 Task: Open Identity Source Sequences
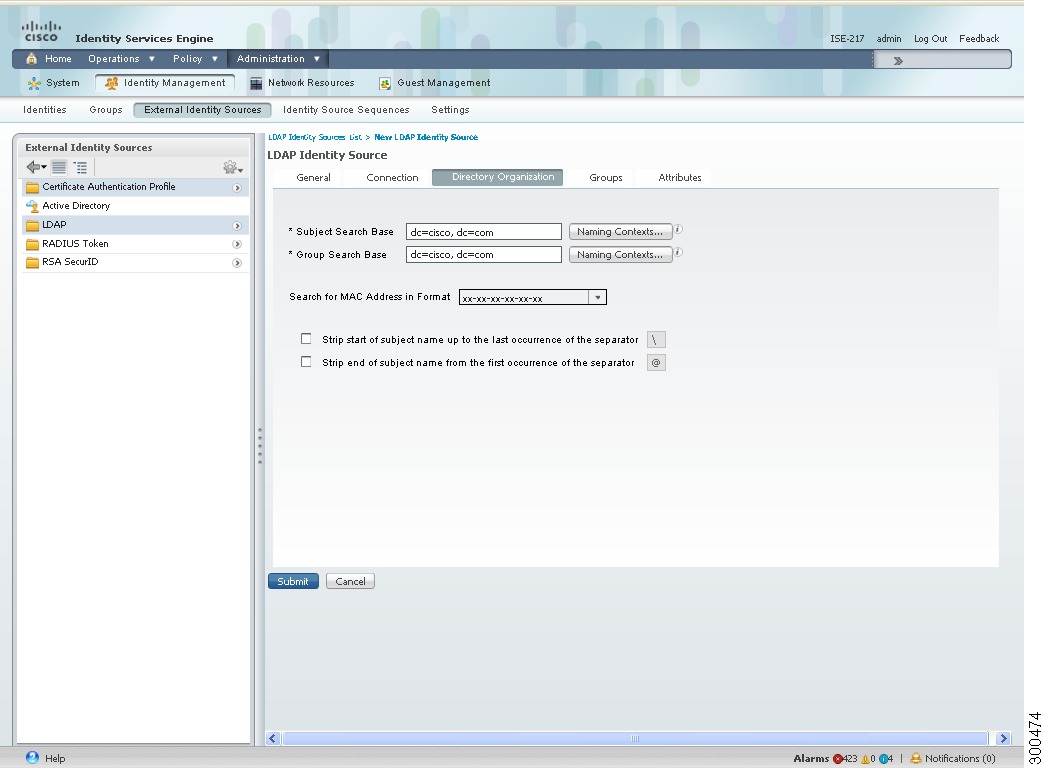click(x=346, y=110)
